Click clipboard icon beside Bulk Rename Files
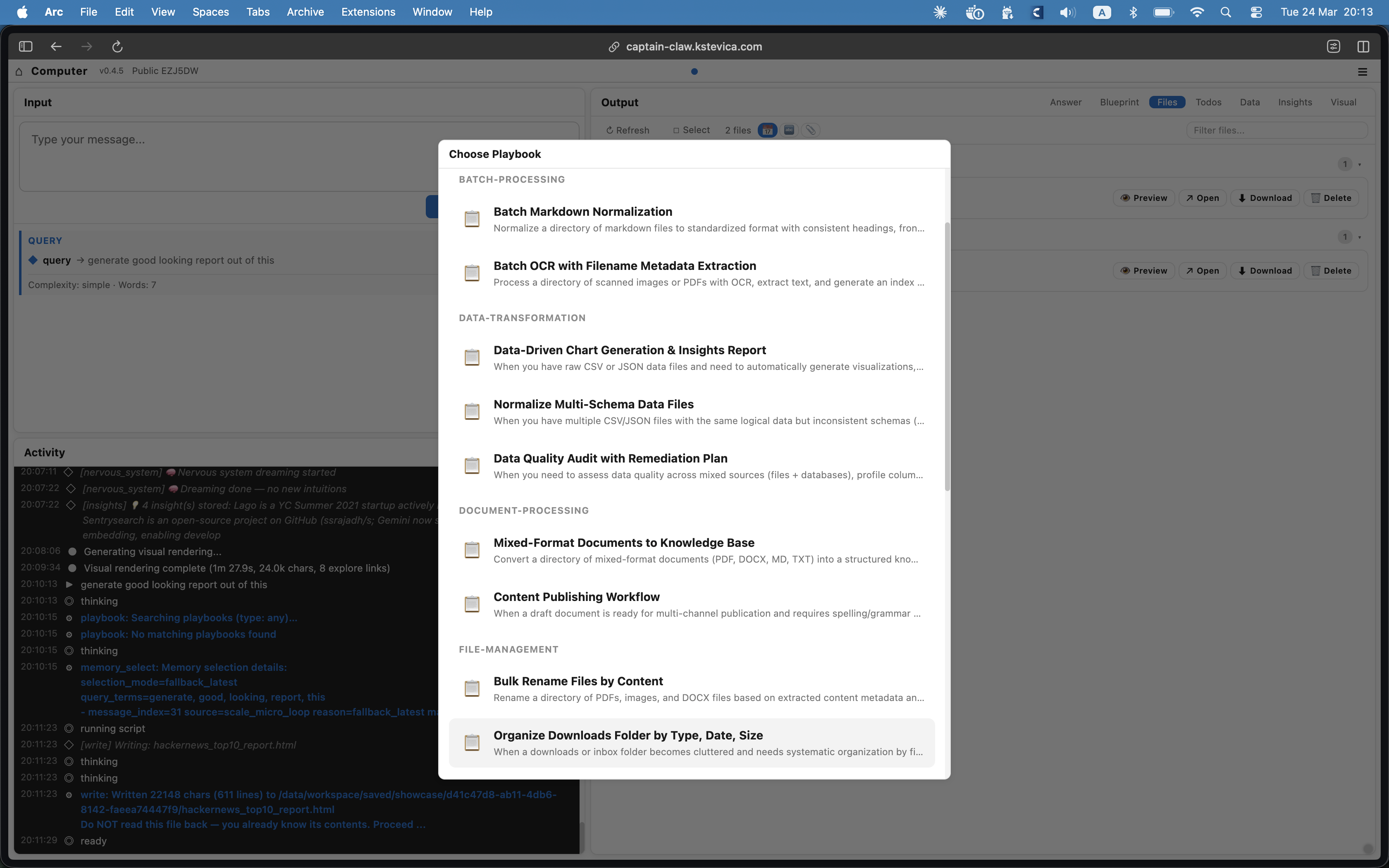 [472, 688]
